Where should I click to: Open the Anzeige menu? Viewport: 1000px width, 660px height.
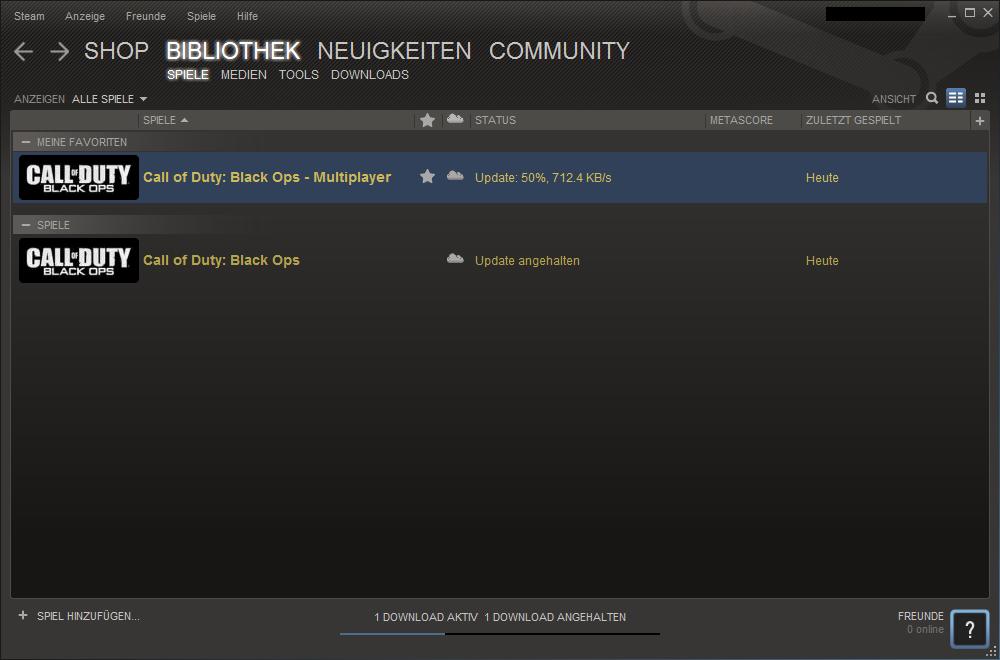(x=85, y=16)
